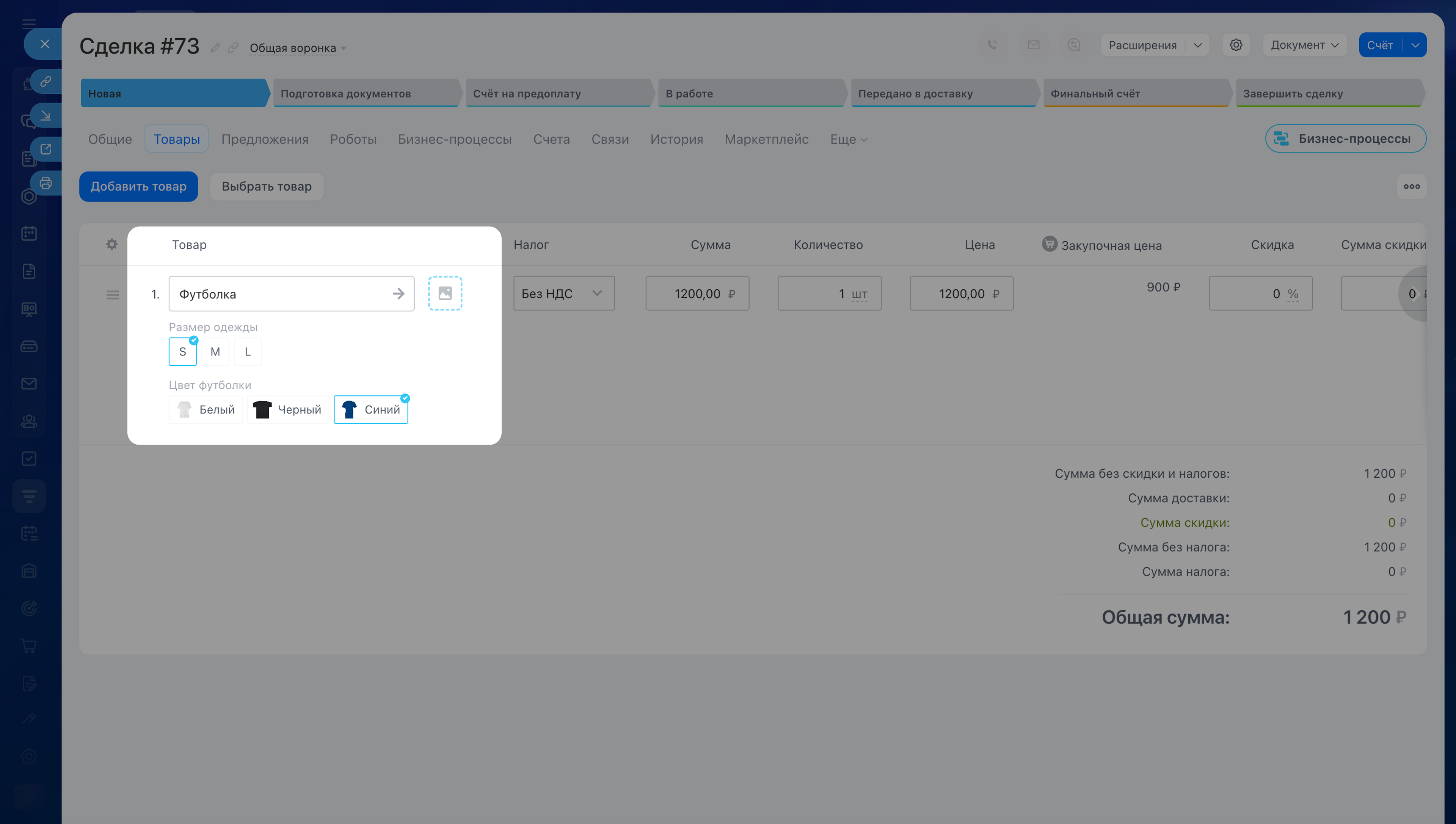This screenshot has height=824, width=1456.
Task: Open table column settings gear
Action: pos(112,244)
